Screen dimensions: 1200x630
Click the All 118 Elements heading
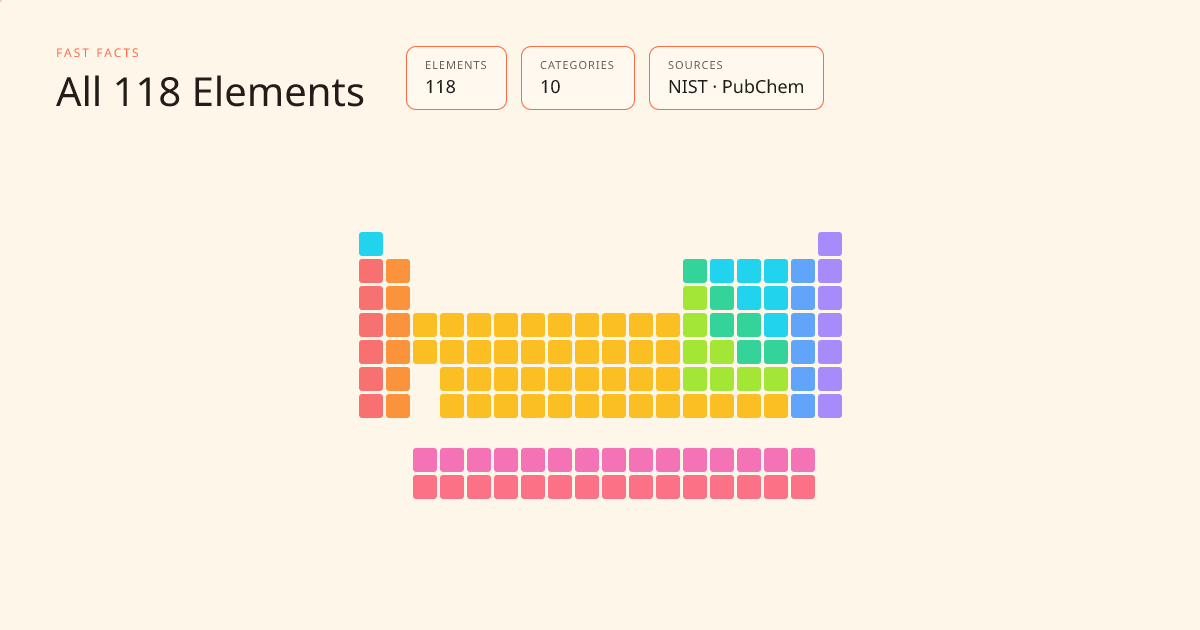pos(210,92)
